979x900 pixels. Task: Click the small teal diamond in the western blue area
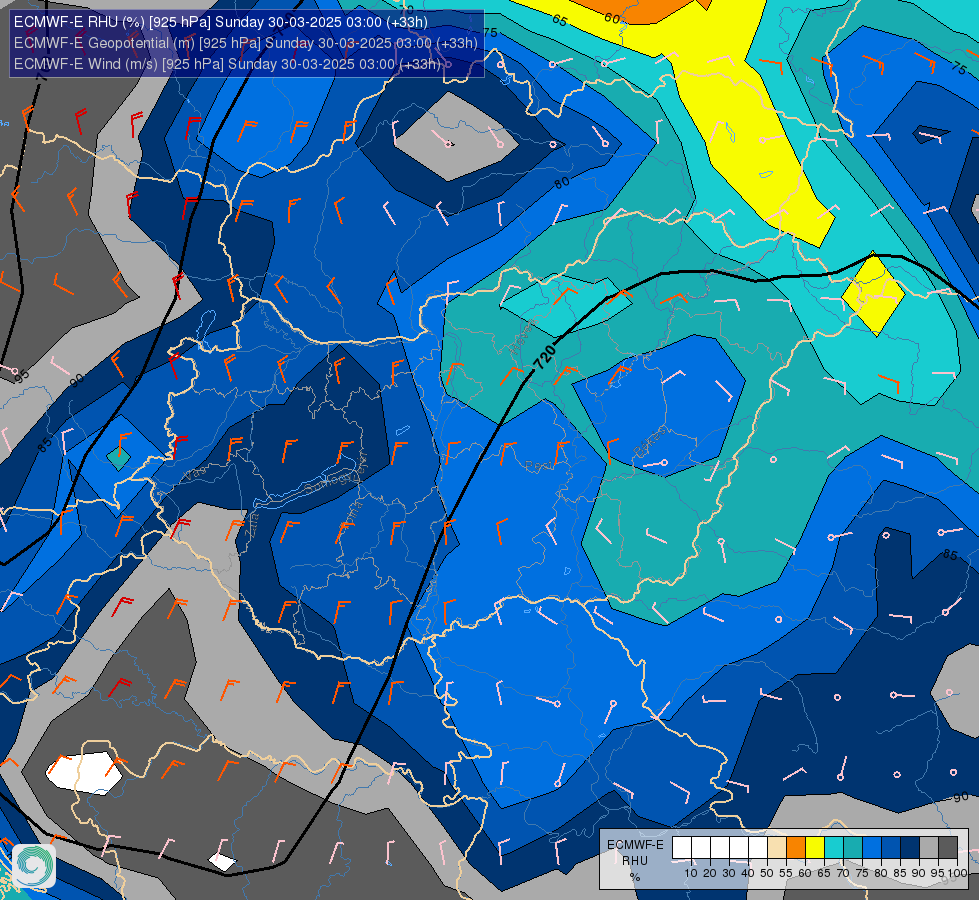[119, 458]
